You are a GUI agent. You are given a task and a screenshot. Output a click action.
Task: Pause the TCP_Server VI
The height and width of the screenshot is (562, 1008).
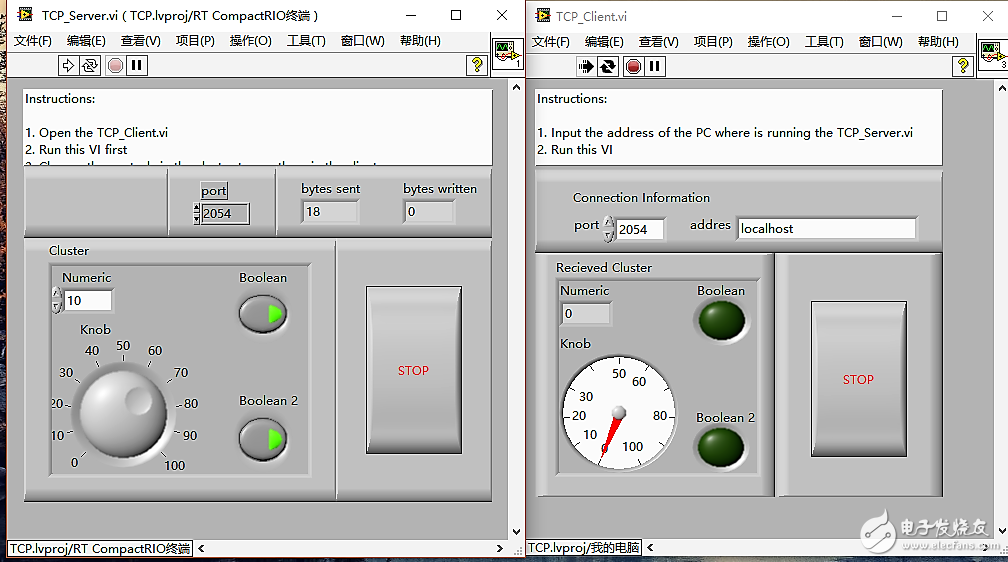pyautogui.click(x=137, y=66)
